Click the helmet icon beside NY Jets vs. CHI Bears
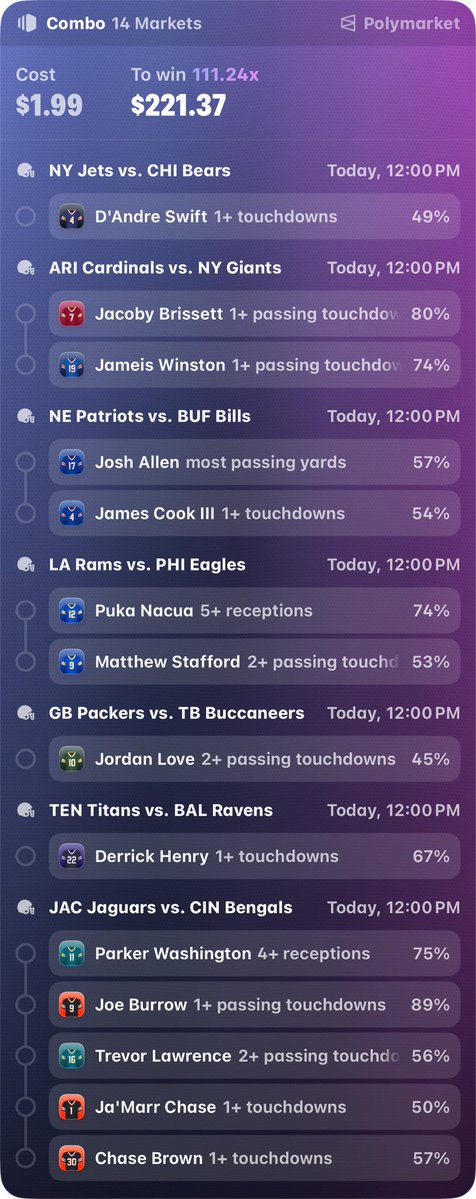This screenshot has width=476, height=1199. pos(26,171)
